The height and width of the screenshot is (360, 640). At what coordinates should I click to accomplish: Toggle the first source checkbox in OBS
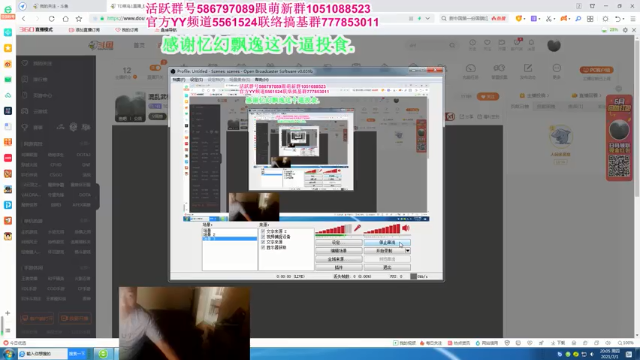[x=263, y=231]
